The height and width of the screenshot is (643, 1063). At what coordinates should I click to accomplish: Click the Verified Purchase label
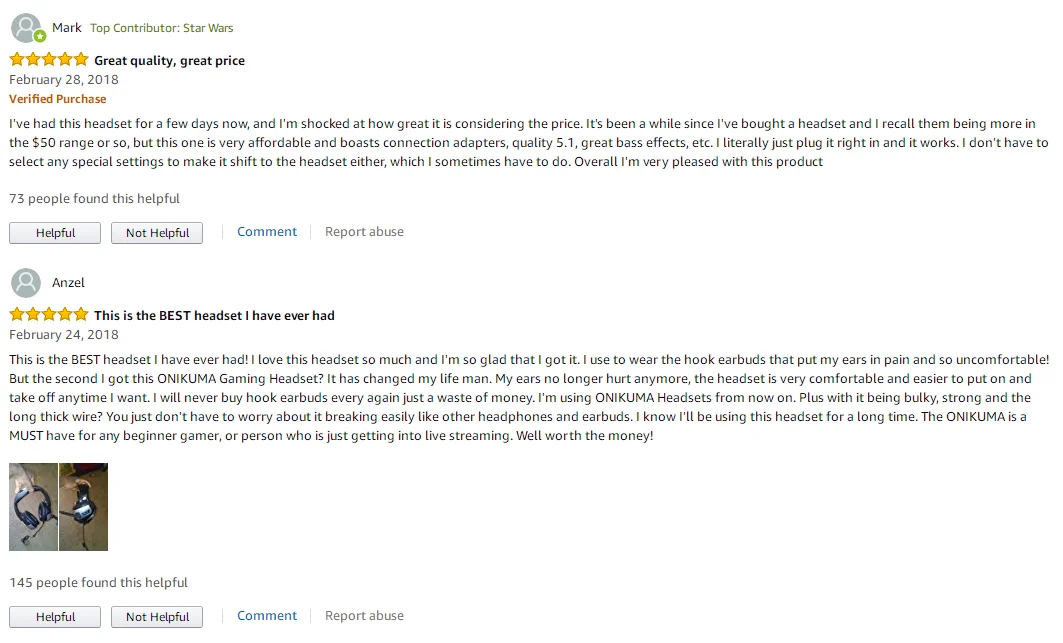pos(57,99)
